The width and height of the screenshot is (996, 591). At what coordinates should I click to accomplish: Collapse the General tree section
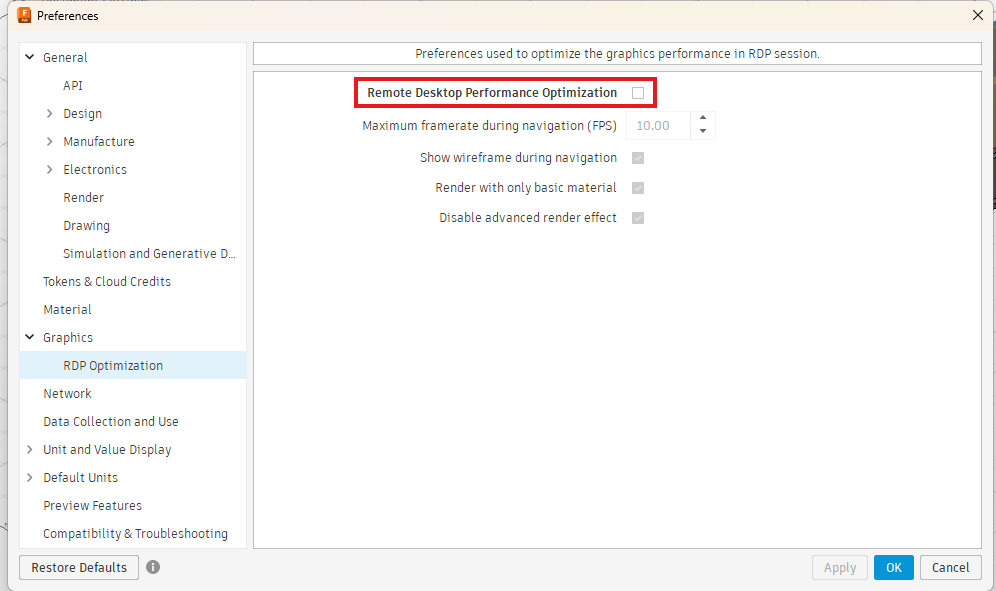tap(29, 57)
